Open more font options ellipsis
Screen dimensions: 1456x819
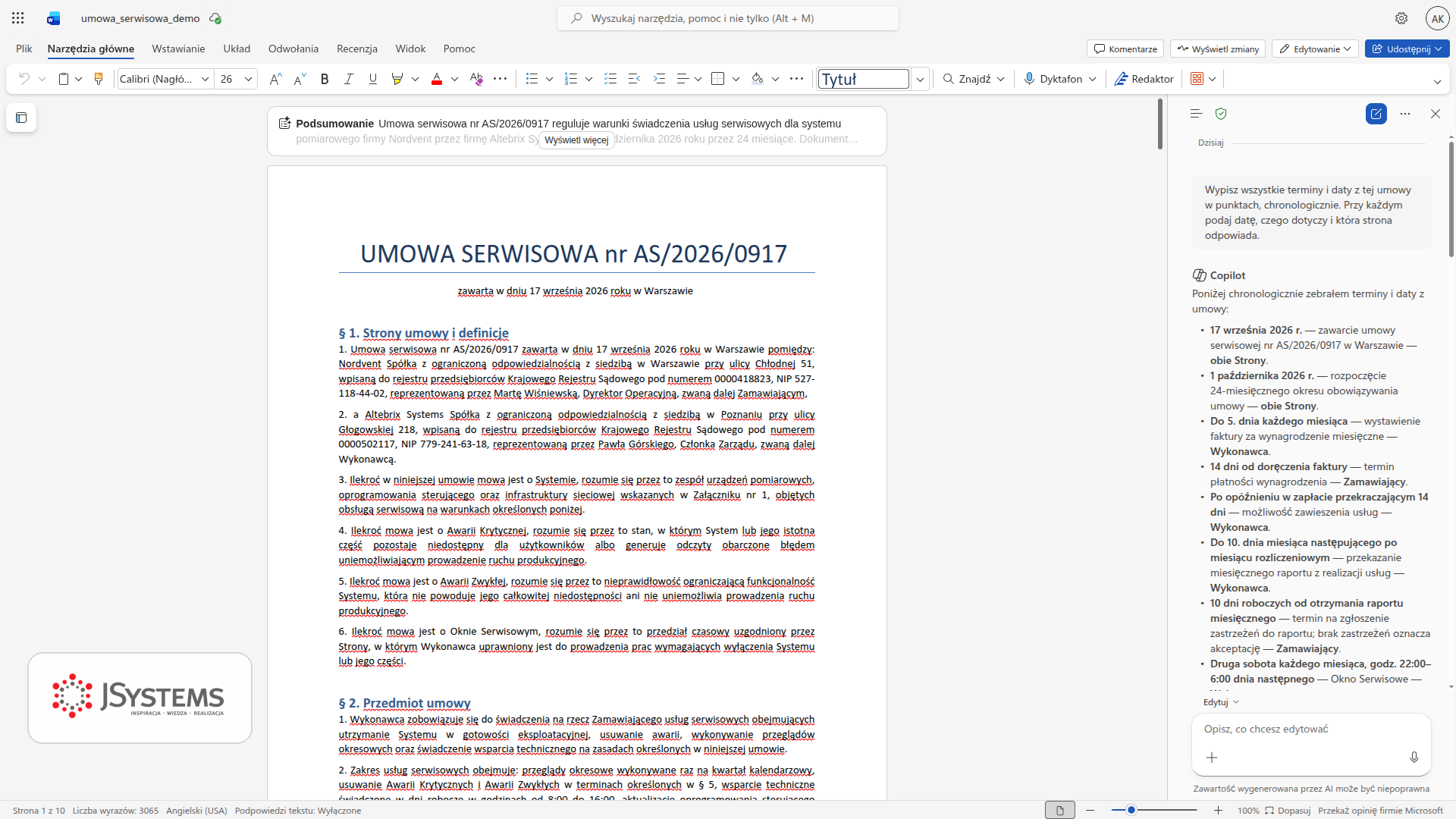tap(500, 79)
